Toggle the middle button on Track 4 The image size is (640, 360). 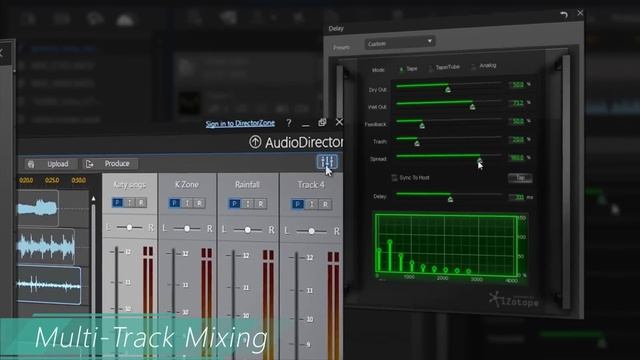point(312,204)
